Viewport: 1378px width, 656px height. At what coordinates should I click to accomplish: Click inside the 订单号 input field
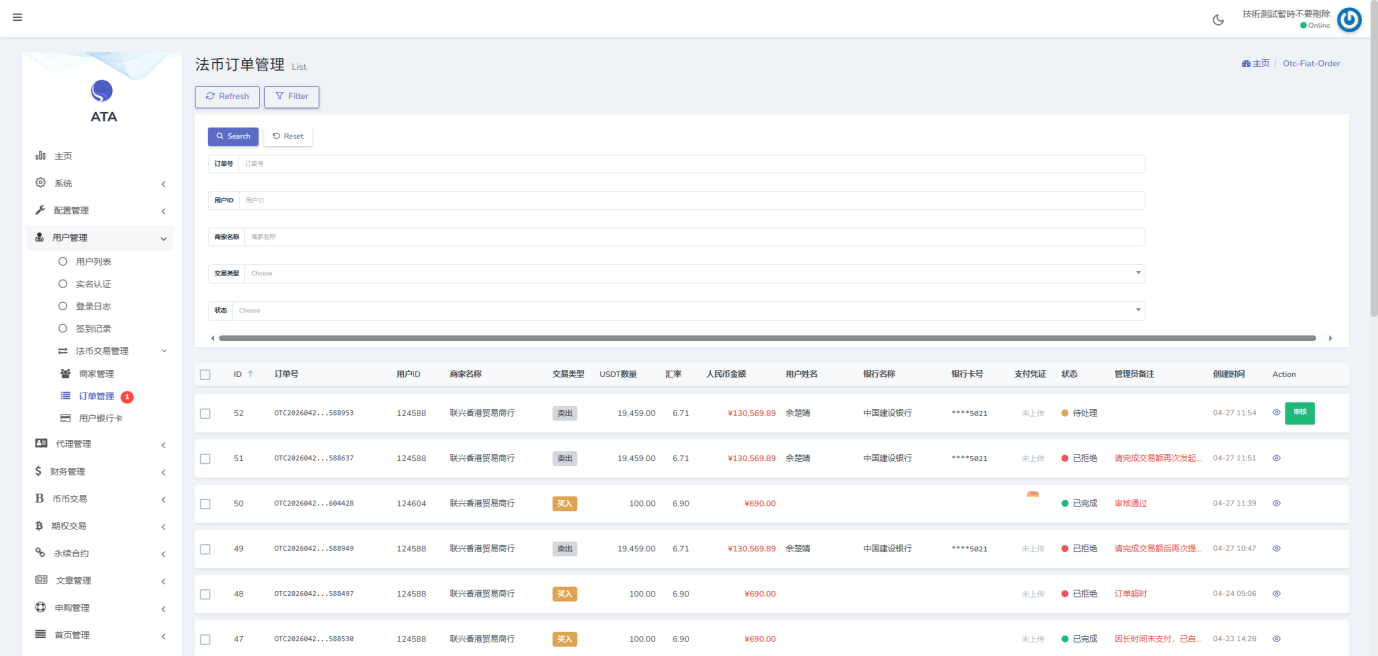(690, 163)
